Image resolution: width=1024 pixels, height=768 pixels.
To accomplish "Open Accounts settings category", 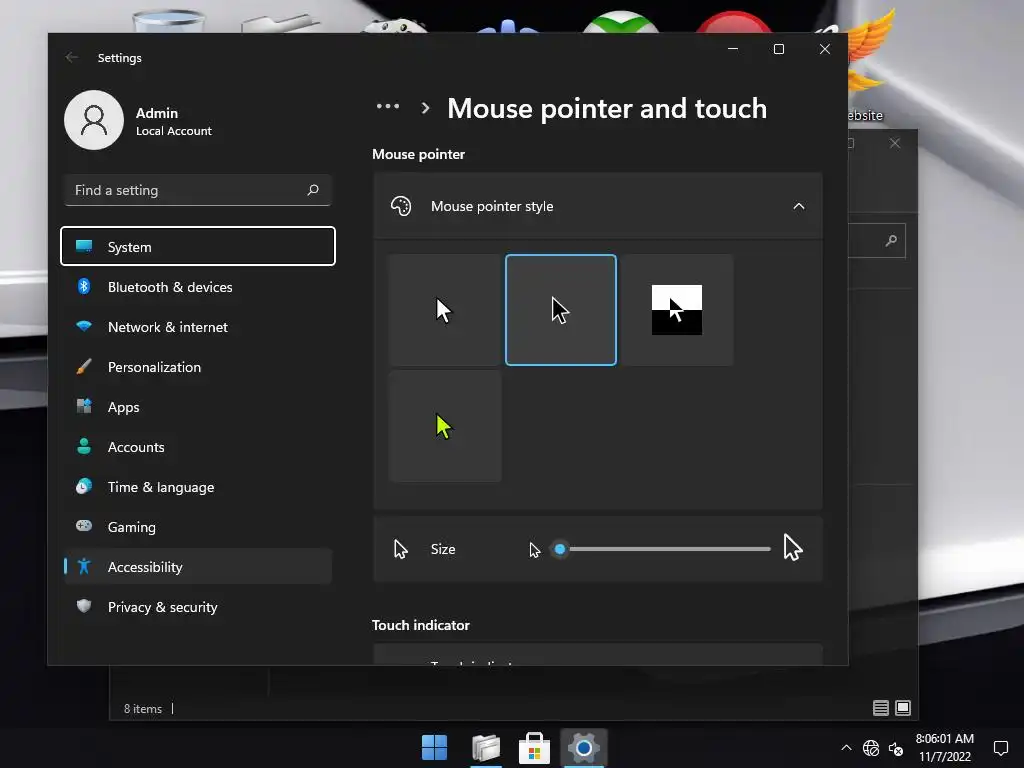I will click(197, 447).
